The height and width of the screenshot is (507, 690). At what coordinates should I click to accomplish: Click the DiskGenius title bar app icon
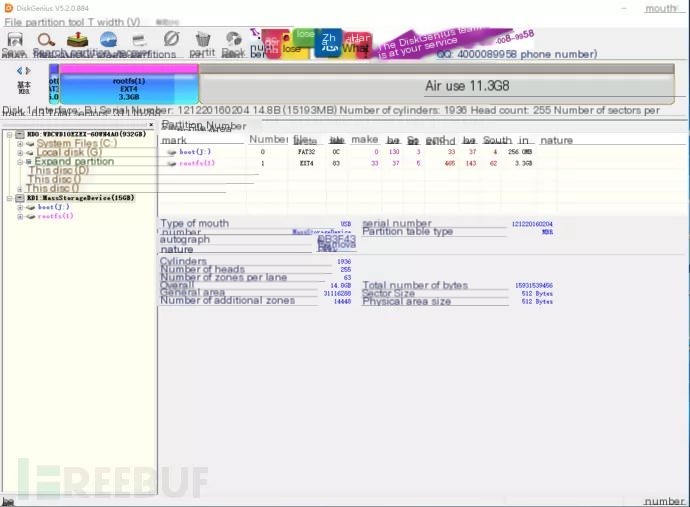tap(8, 8)
